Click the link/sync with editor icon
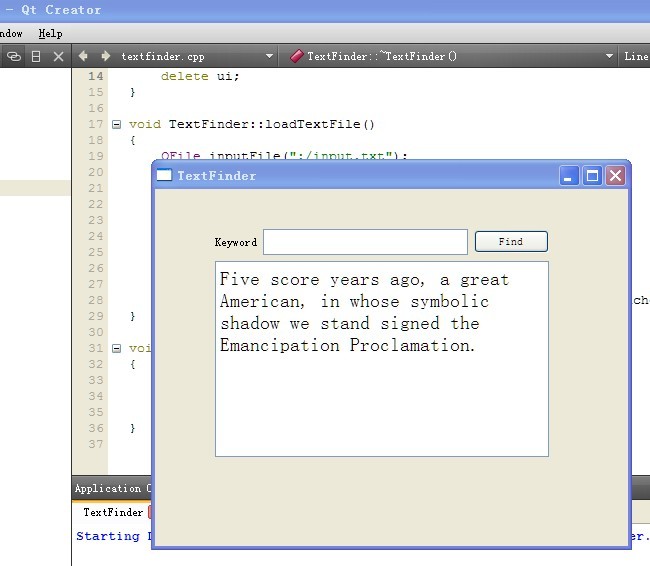650x566 pixels. click(x=14, y=57)
